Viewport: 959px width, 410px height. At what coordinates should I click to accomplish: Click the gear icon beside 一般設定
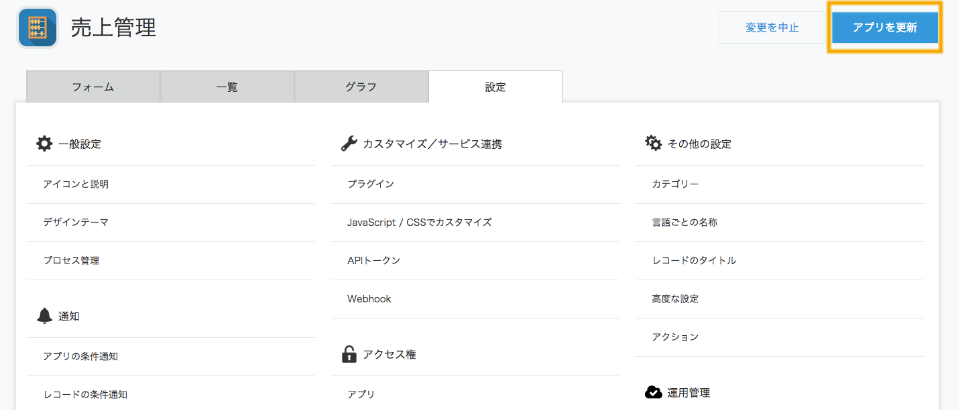coord(44,144)
